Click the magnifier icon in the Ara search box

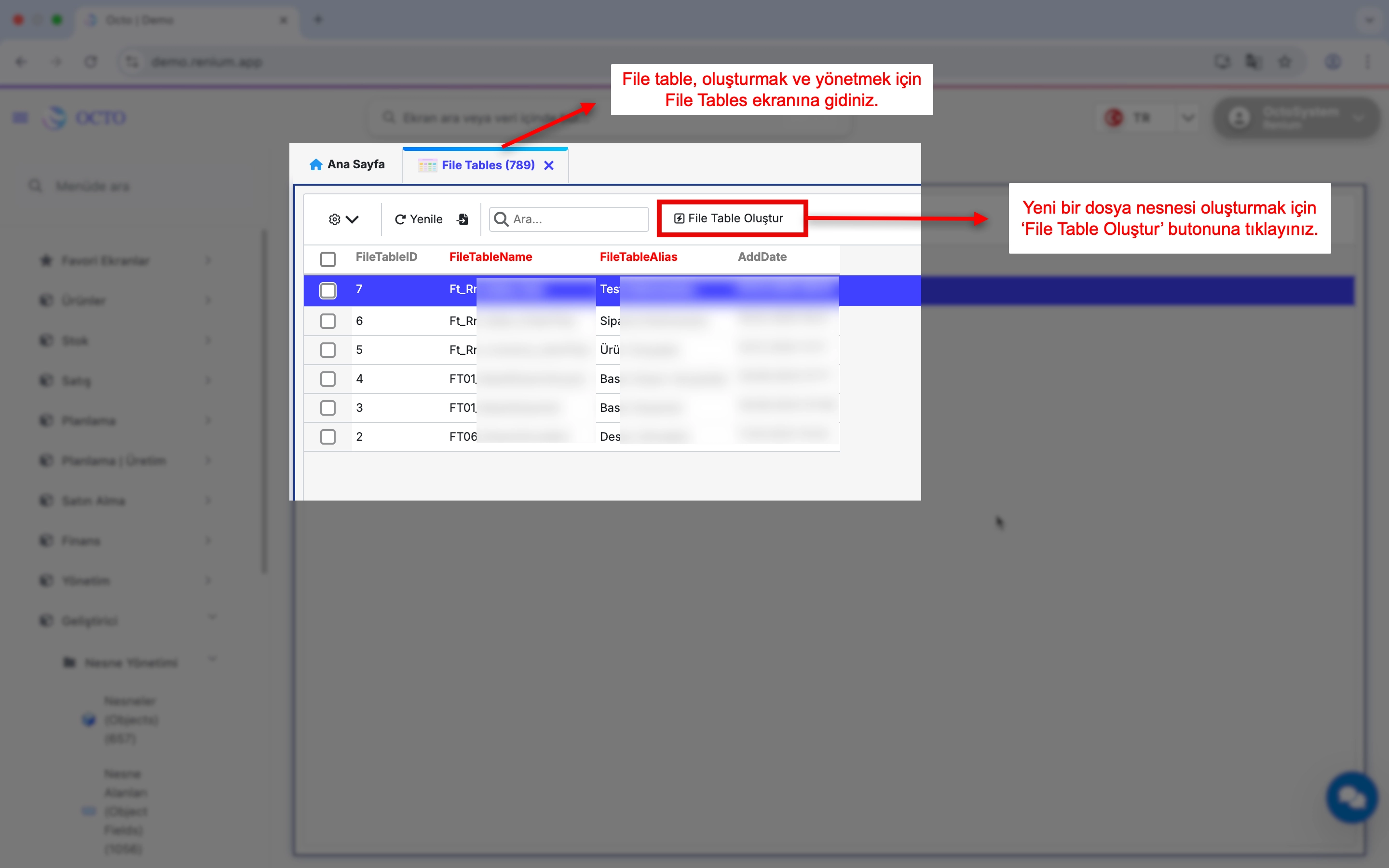pyautogui.click(x=501, y=219)
